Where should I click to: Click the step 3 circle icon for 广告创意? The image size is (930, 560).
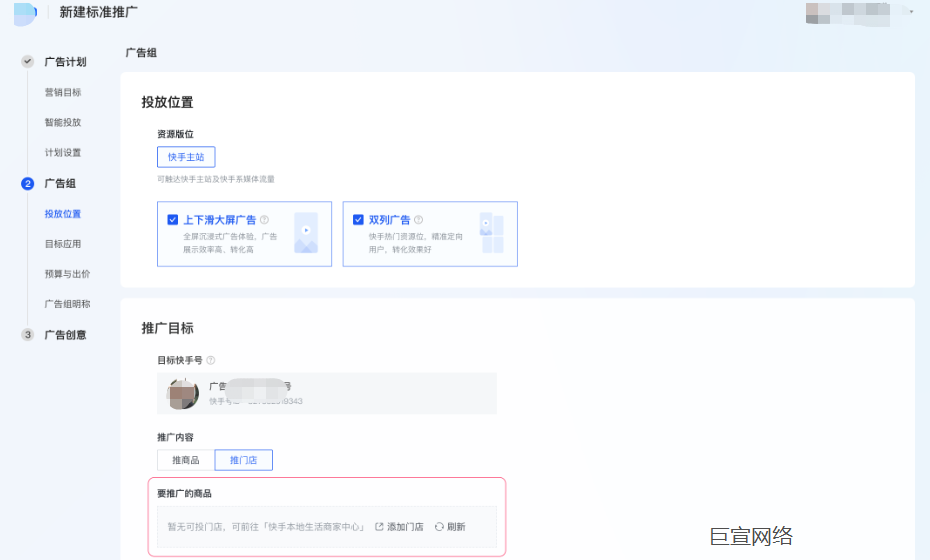tap(27, 335)
